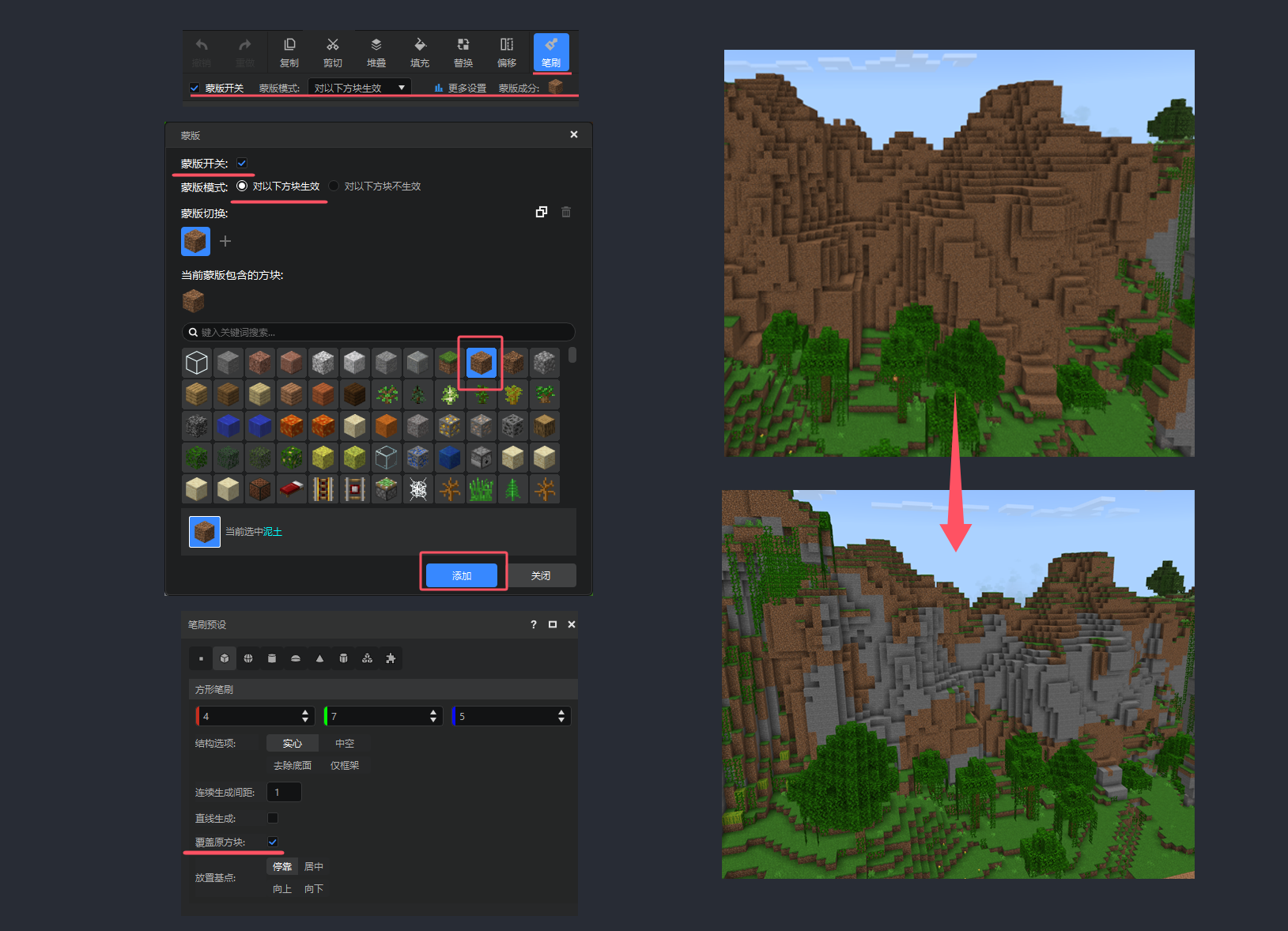Pick the cone brush shape icon
Screen dimensions: 1288x931
pyautogui.click(x=319, y=658)
